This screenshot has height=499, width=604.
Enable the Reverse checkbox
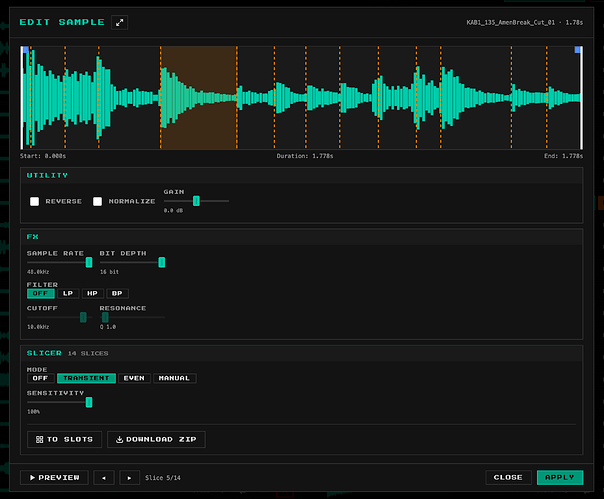coord(35,201)
